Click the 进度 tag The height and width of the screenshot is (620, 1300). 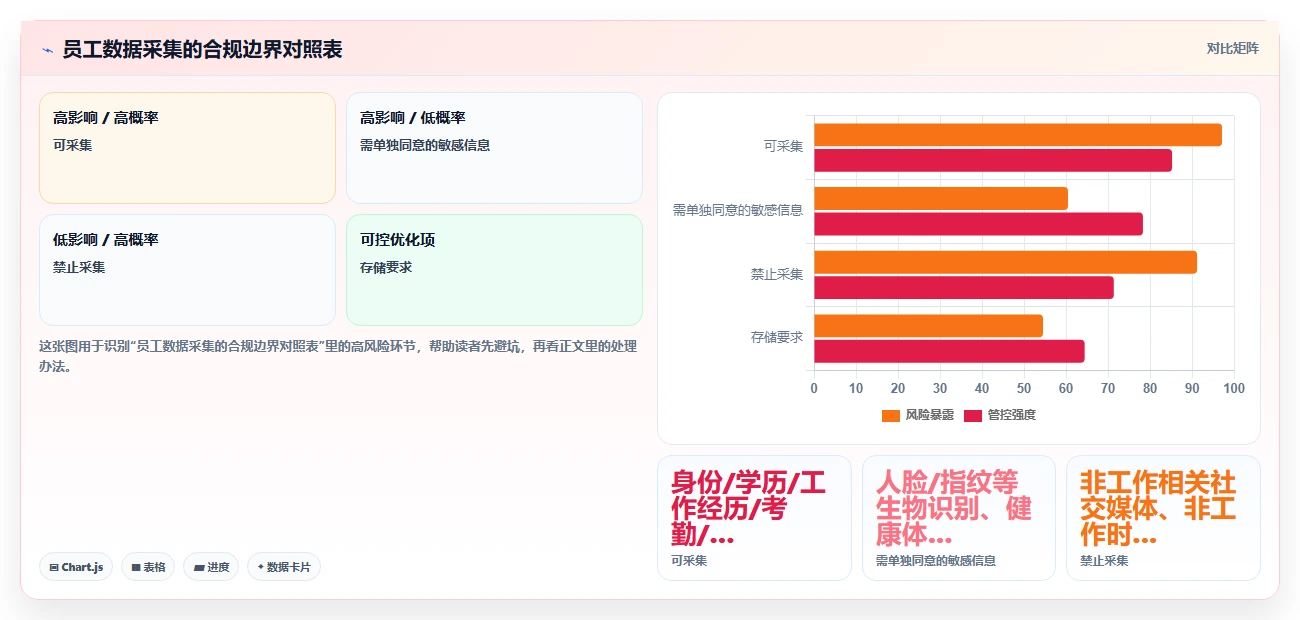(x=211, y=567)
